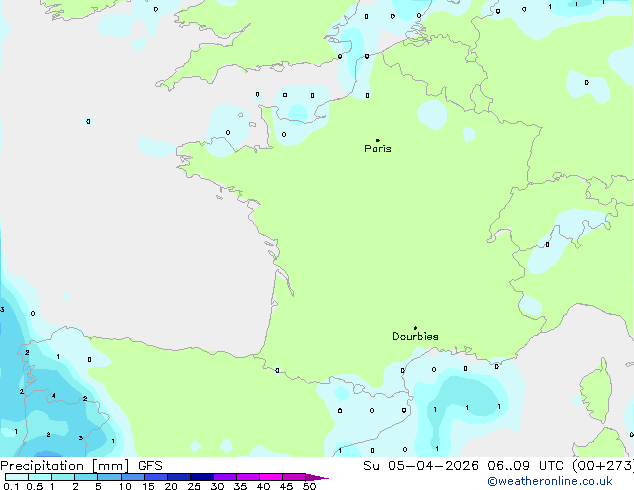The image size is (634, 490).
Task: Pick the 0.5–1 mm legend swatch
Action: (40, 477)
